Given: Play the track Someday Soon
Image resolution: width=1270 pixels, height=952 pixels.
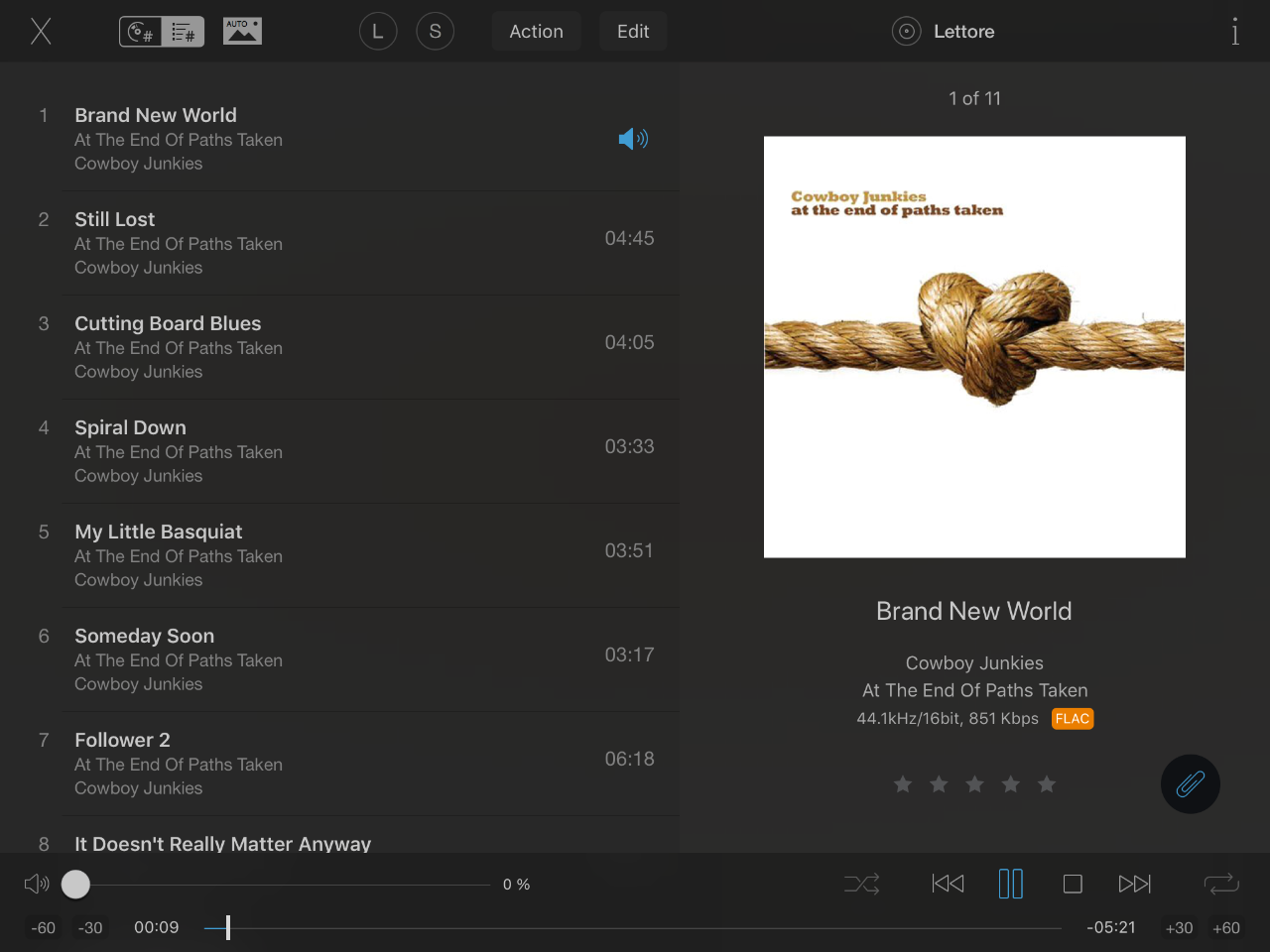Looking at the screenshot, I should 340,659.
